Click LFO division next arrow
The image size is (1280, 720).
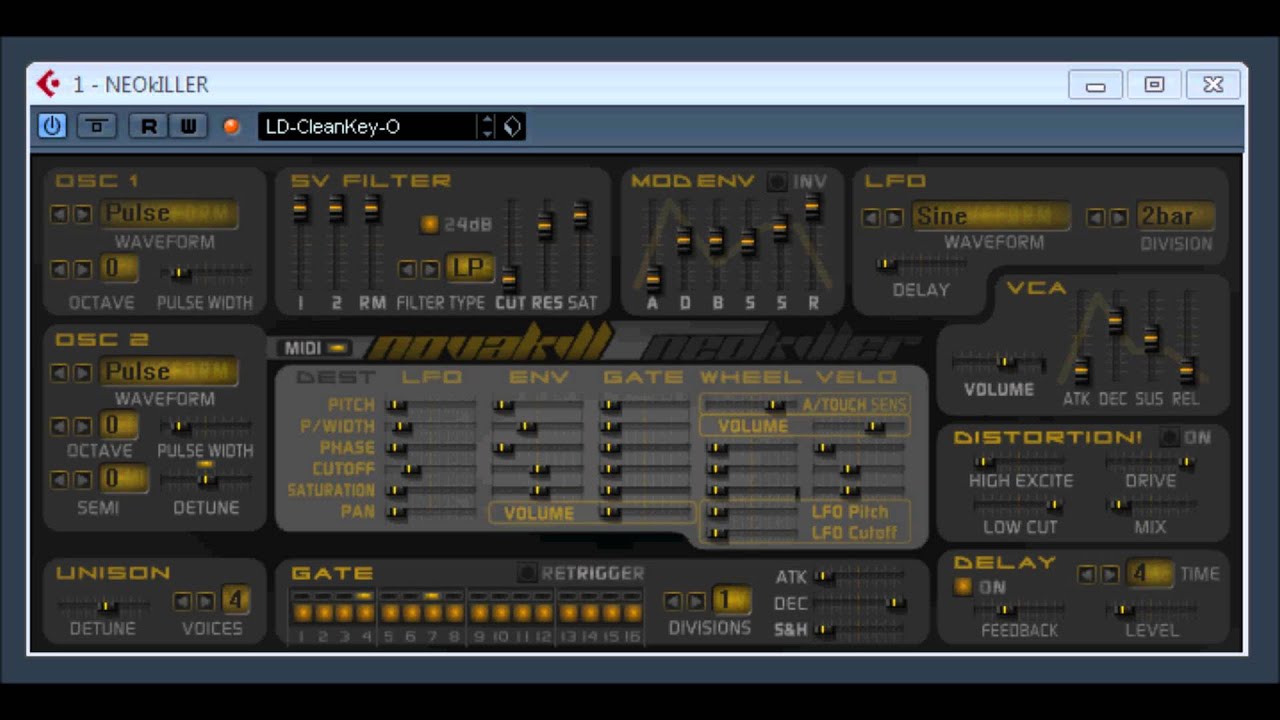[x=1119, y=218]
